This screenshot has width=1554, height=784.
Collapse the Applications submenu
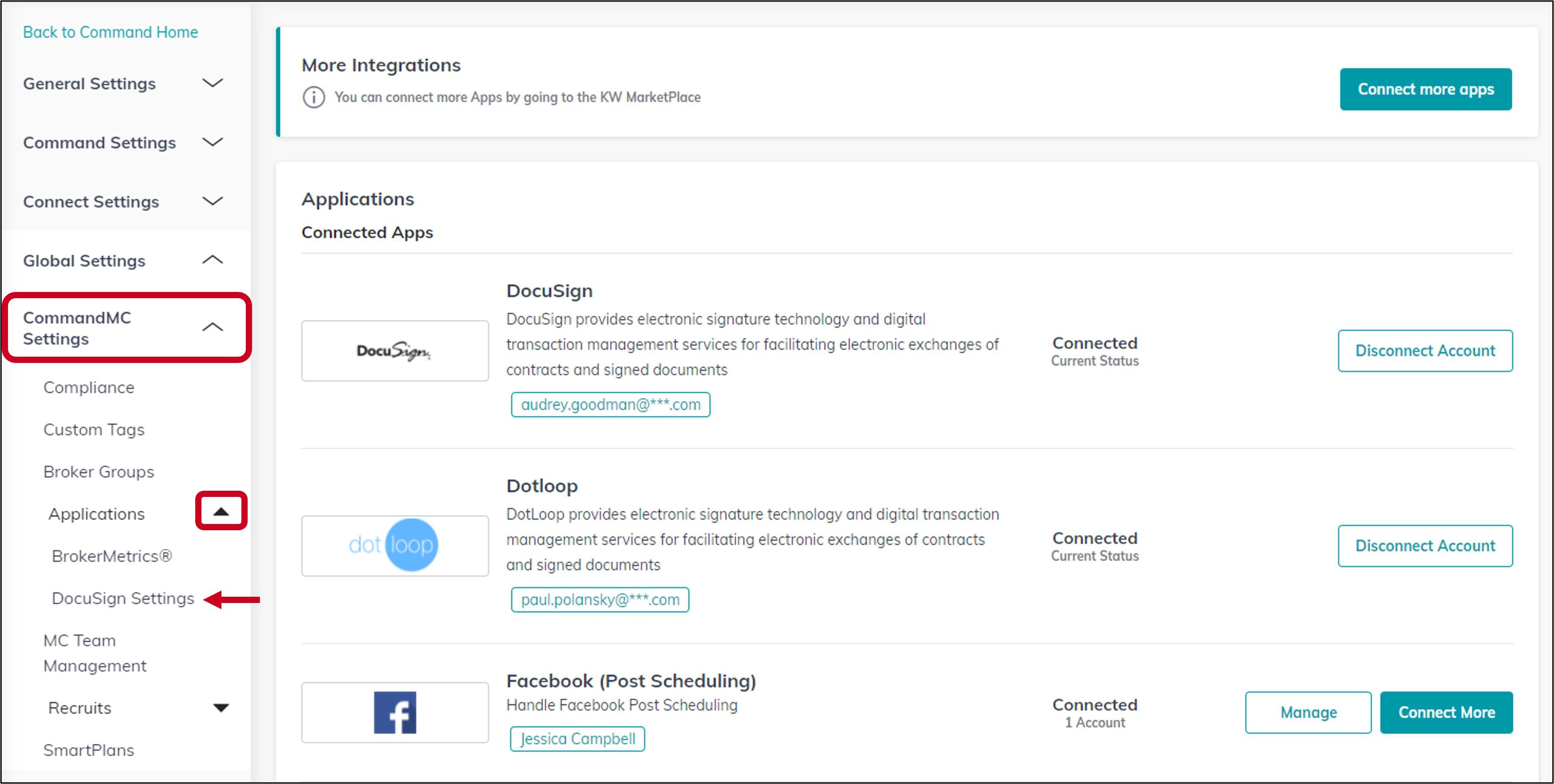(x=221, y=511)
